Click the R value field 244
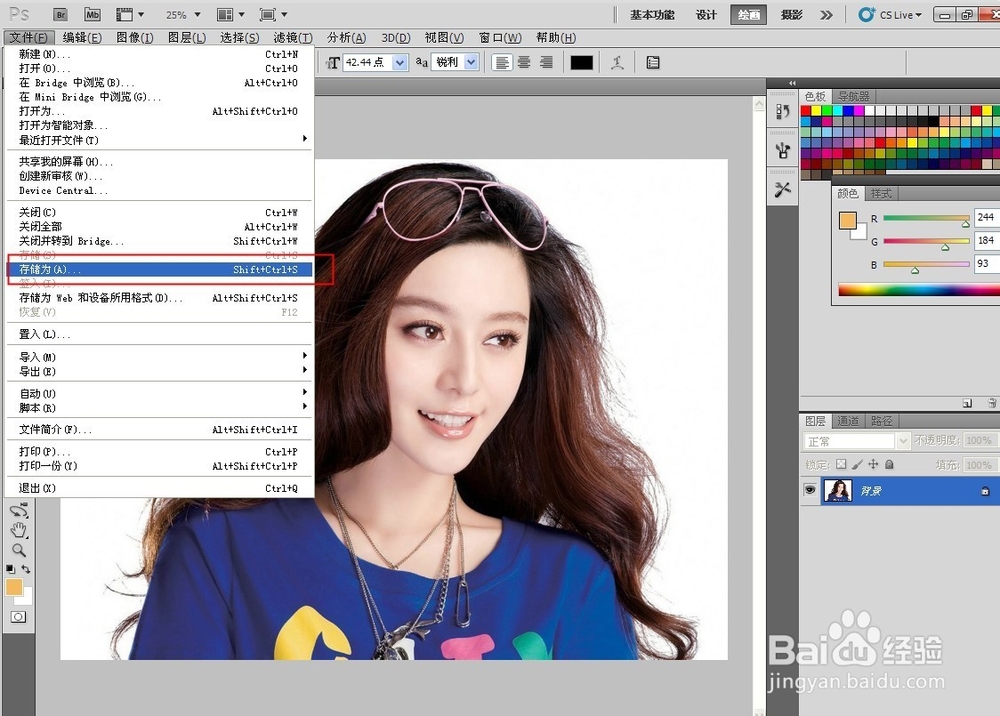1000x716 pixels. coord(987,217)
